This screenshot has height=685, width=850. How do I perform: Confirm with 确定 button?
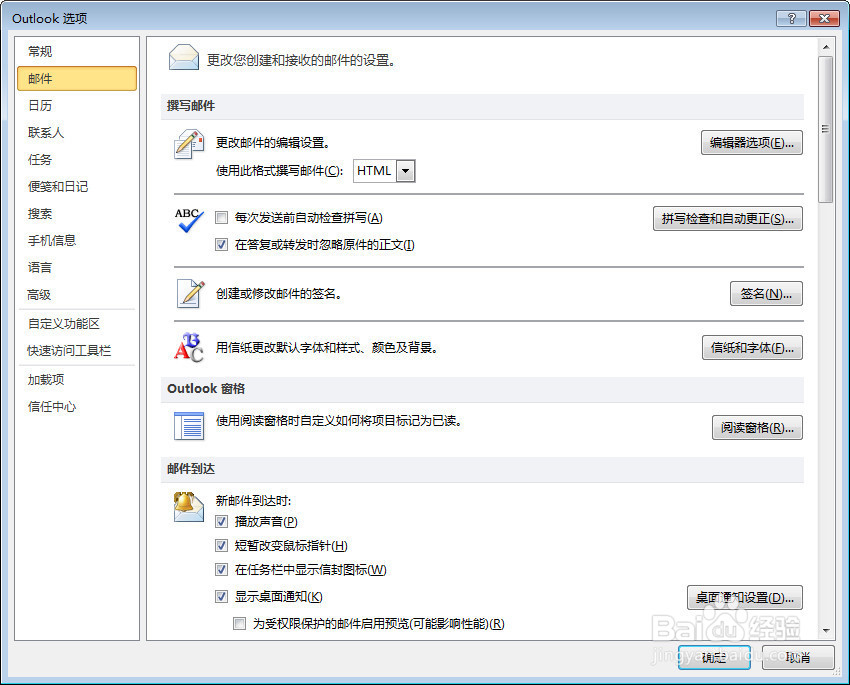pyautogui.click(x=714, y=657)
